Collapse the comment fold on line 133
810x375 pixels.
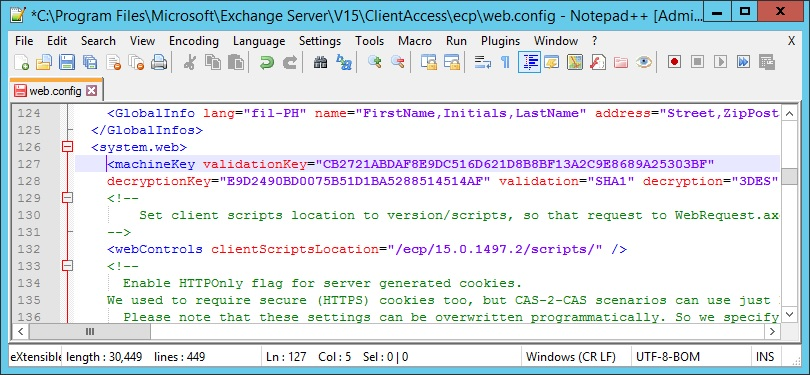coord(67,266)
